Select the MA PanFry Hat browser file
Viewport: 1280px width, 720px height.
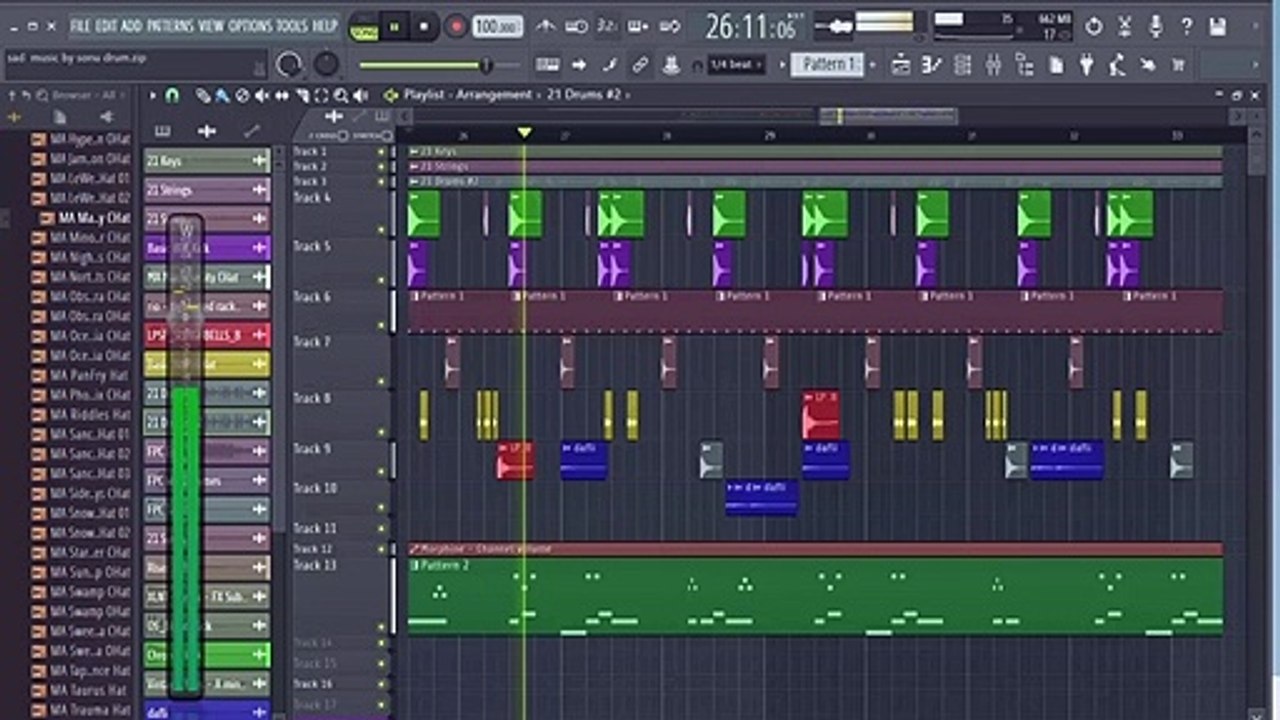point(80,375)
